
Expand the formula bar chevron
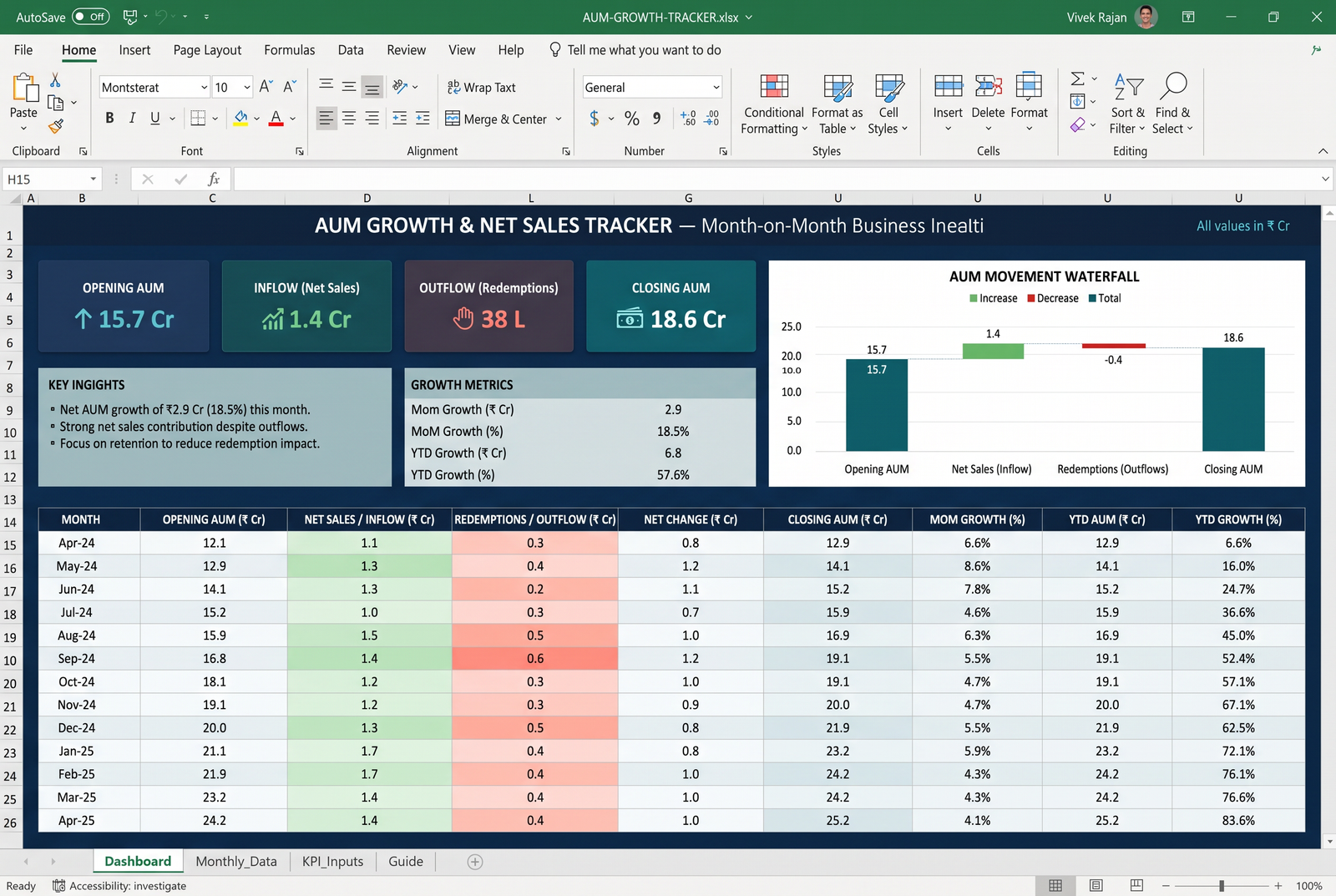coord(1325,179)
